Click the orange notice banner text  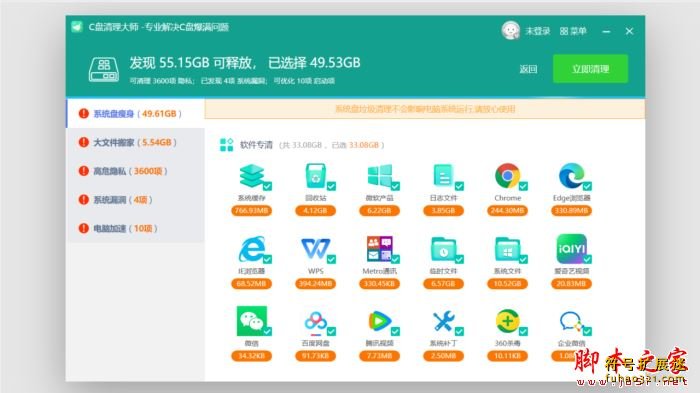coord(425,109)
